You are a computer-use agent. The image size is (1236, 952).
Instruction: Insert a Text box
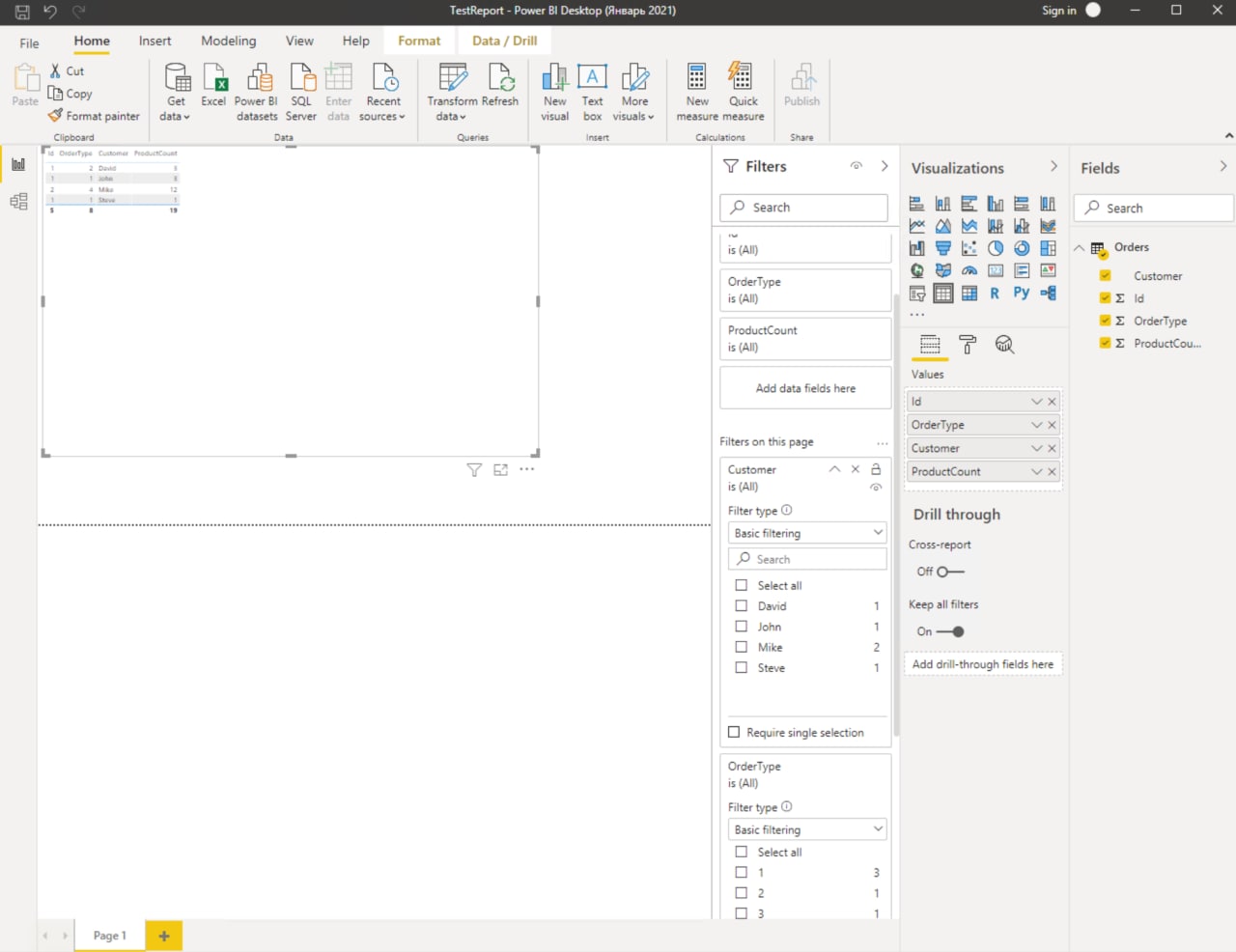click(592, 92)
